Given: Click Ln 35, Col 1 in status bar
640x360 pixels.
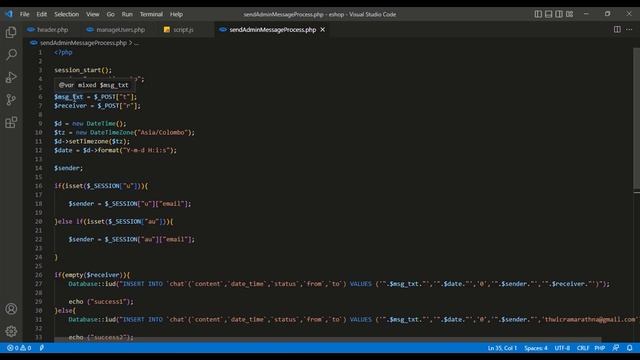Looking at the screenshot, I should (502, 348).
